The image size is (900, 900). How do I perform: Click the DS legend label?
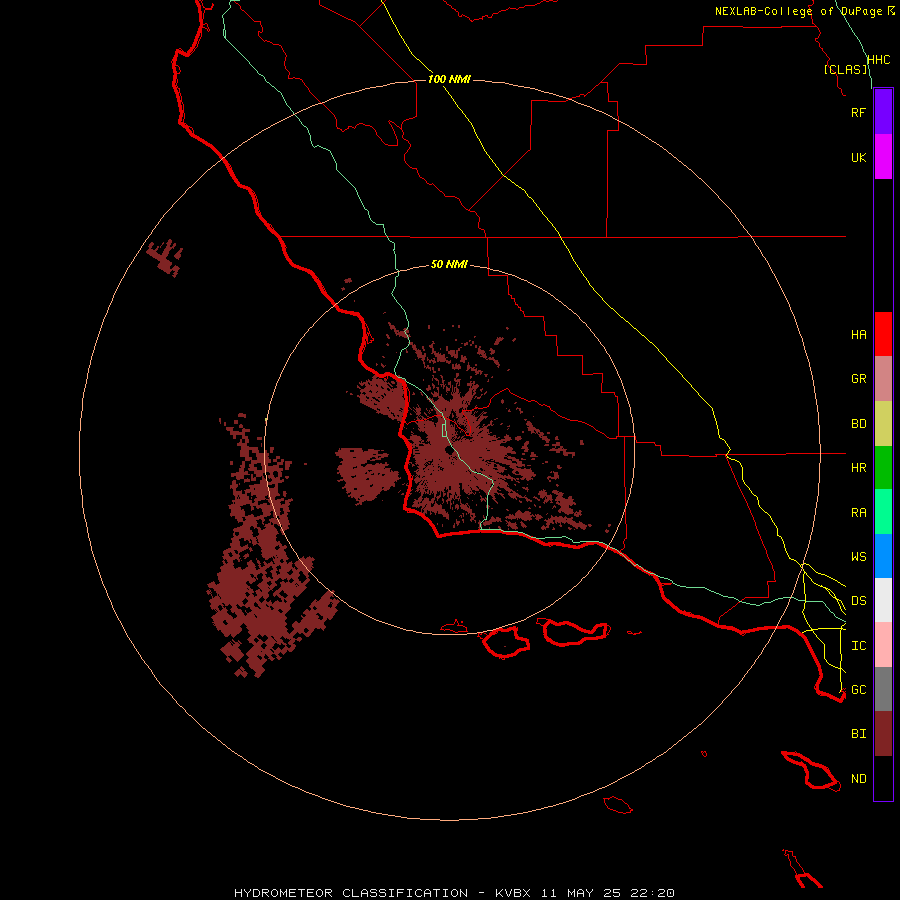(x=858, y=601)
